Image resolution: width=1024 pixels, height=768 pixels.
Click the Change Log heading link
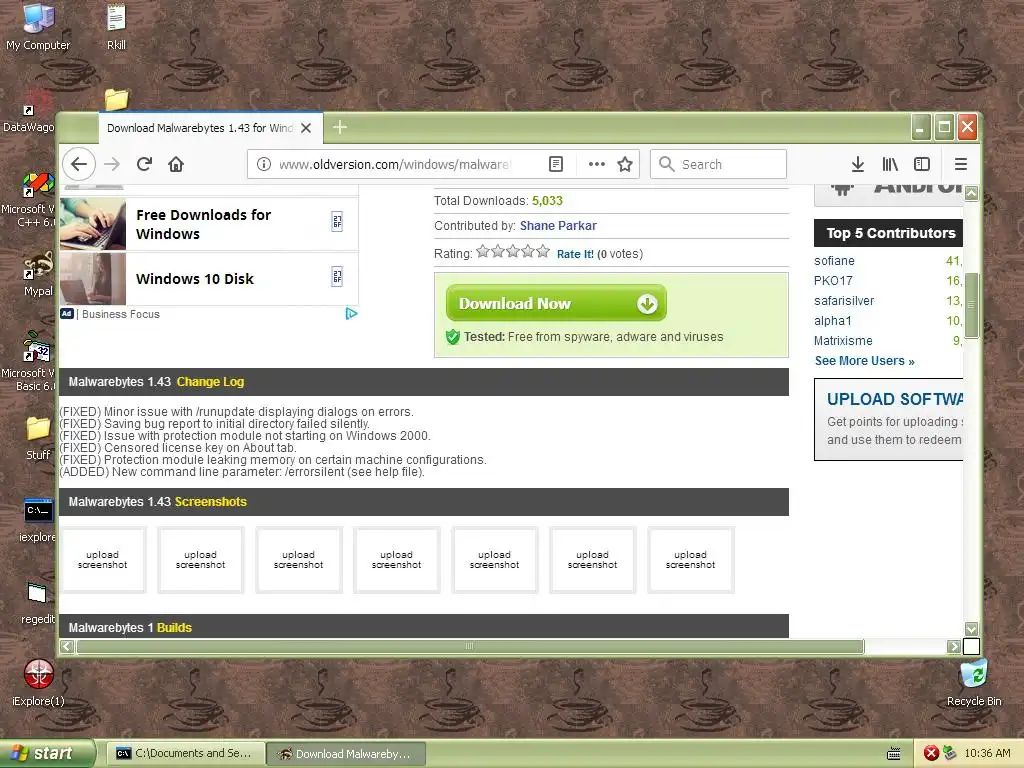click(210, 382)
